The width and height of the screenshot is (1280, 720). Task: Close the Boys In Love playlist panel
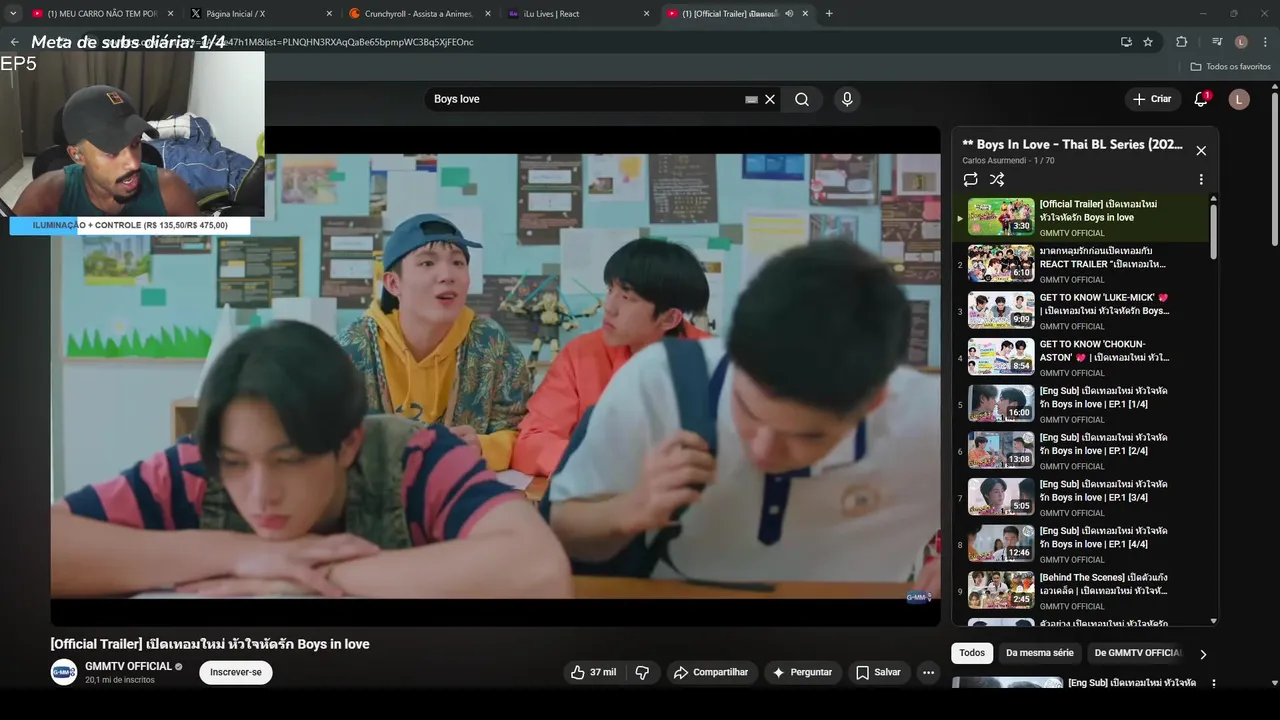coord(1201,150)
